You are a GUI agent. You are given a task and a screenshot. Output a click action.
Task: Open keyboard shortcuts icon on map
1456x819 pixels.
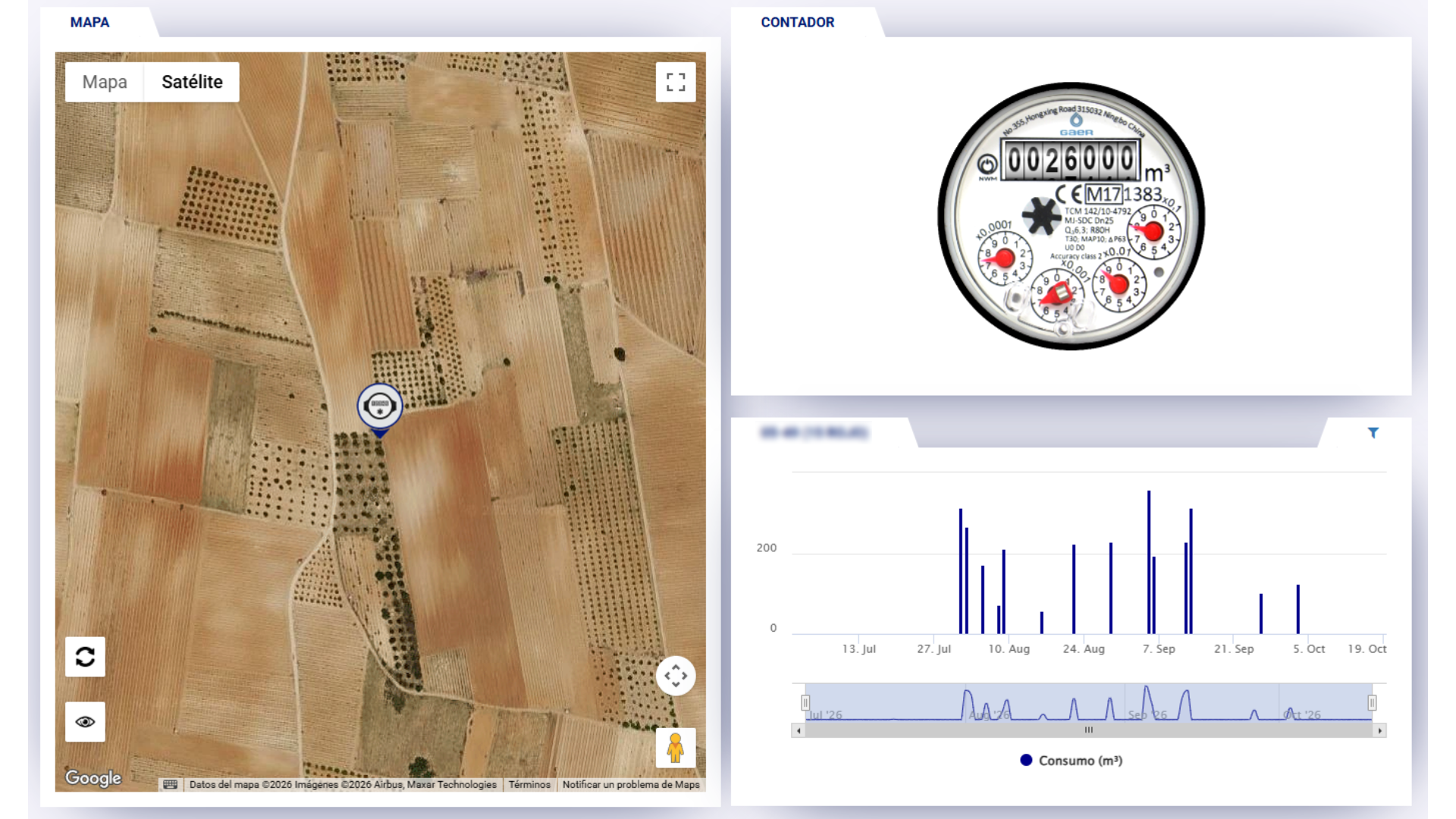point(171,785)
